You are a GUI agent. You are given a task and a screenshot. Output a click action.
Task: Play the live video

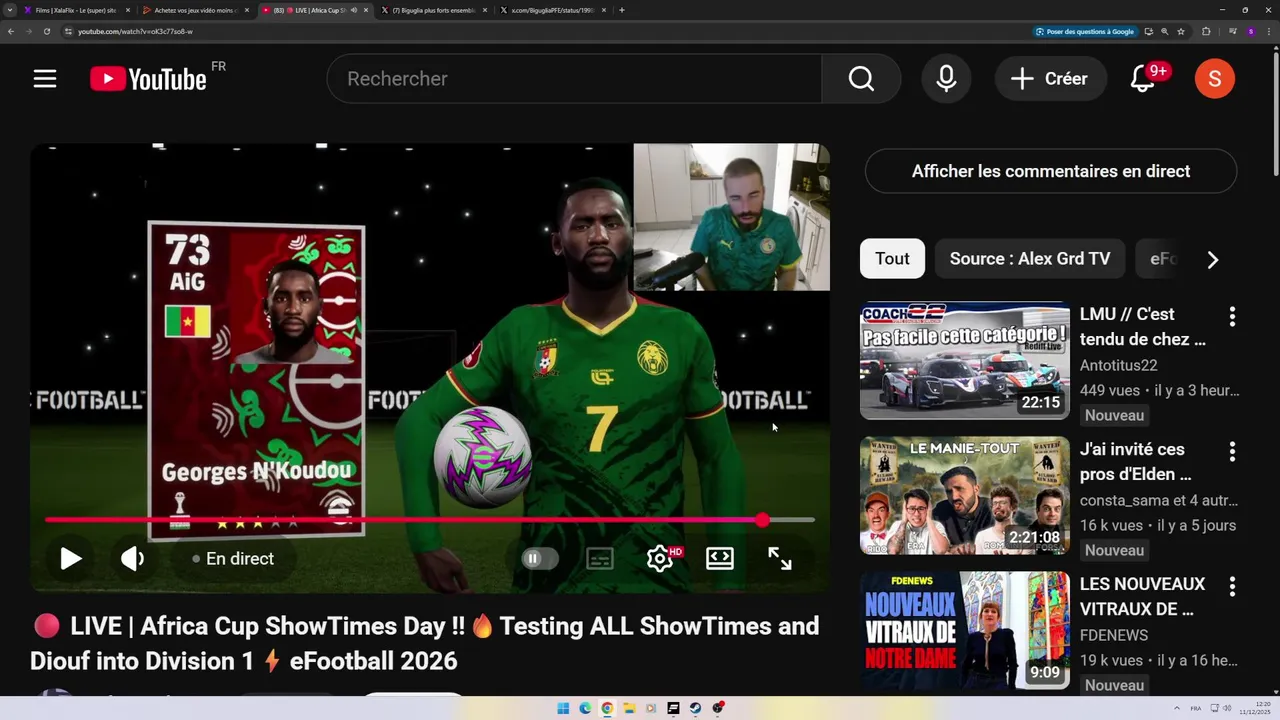[70, 559]
